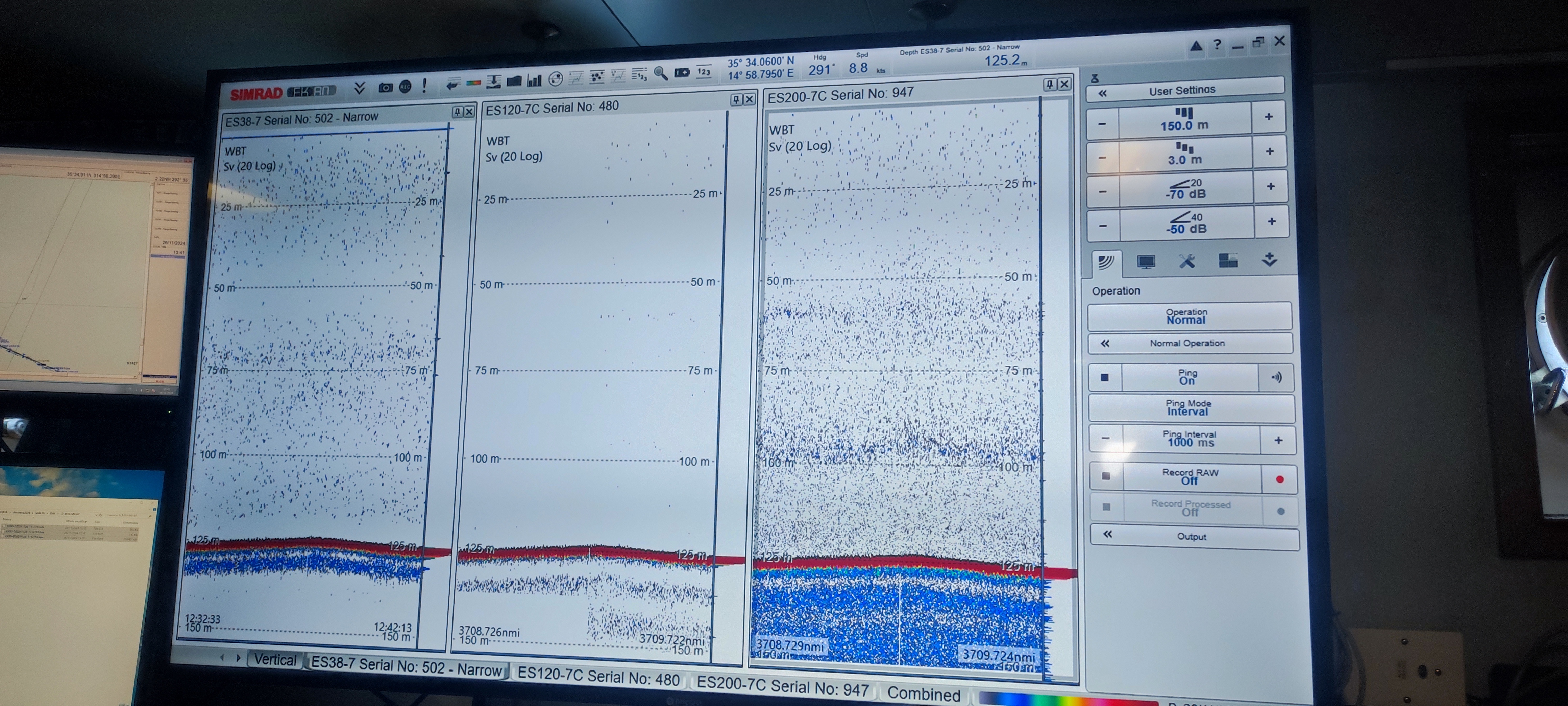Close the ES120-7C echogram pane
The image size is (1568, 706).
click(x=749, y=99)
